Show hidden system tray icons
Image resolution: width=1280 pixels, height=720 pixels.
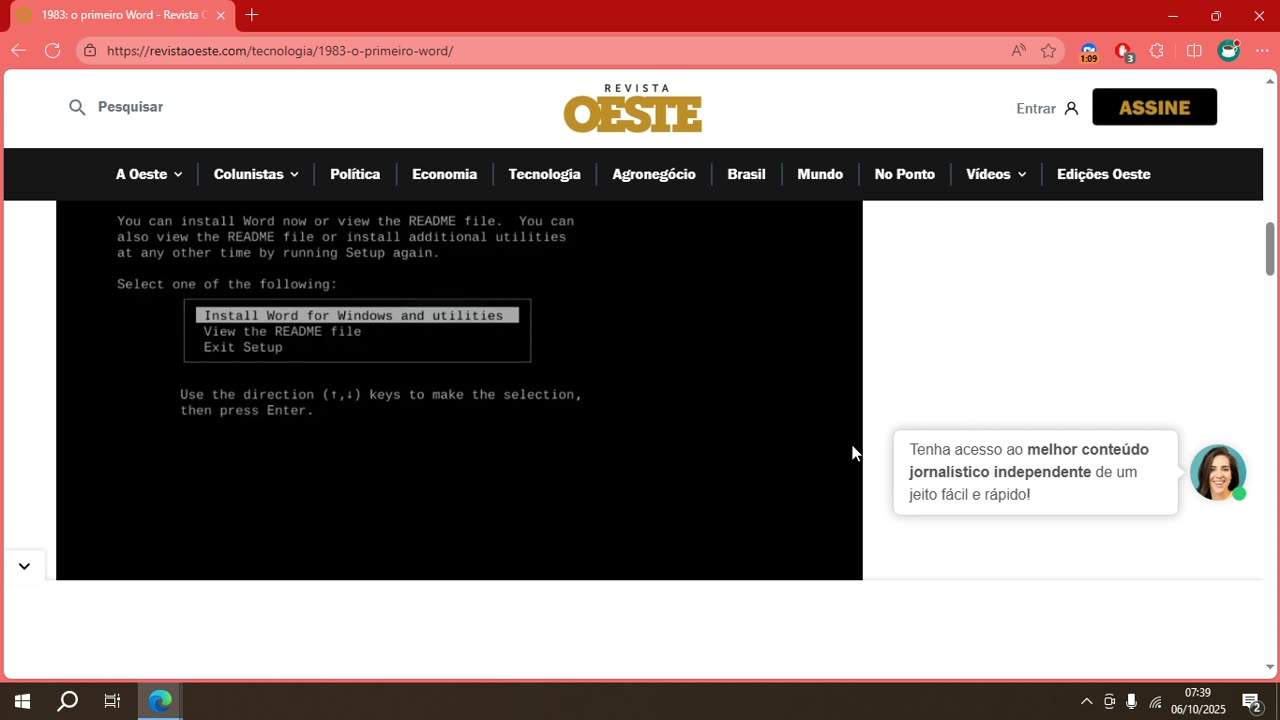(x=1087, y=701)
